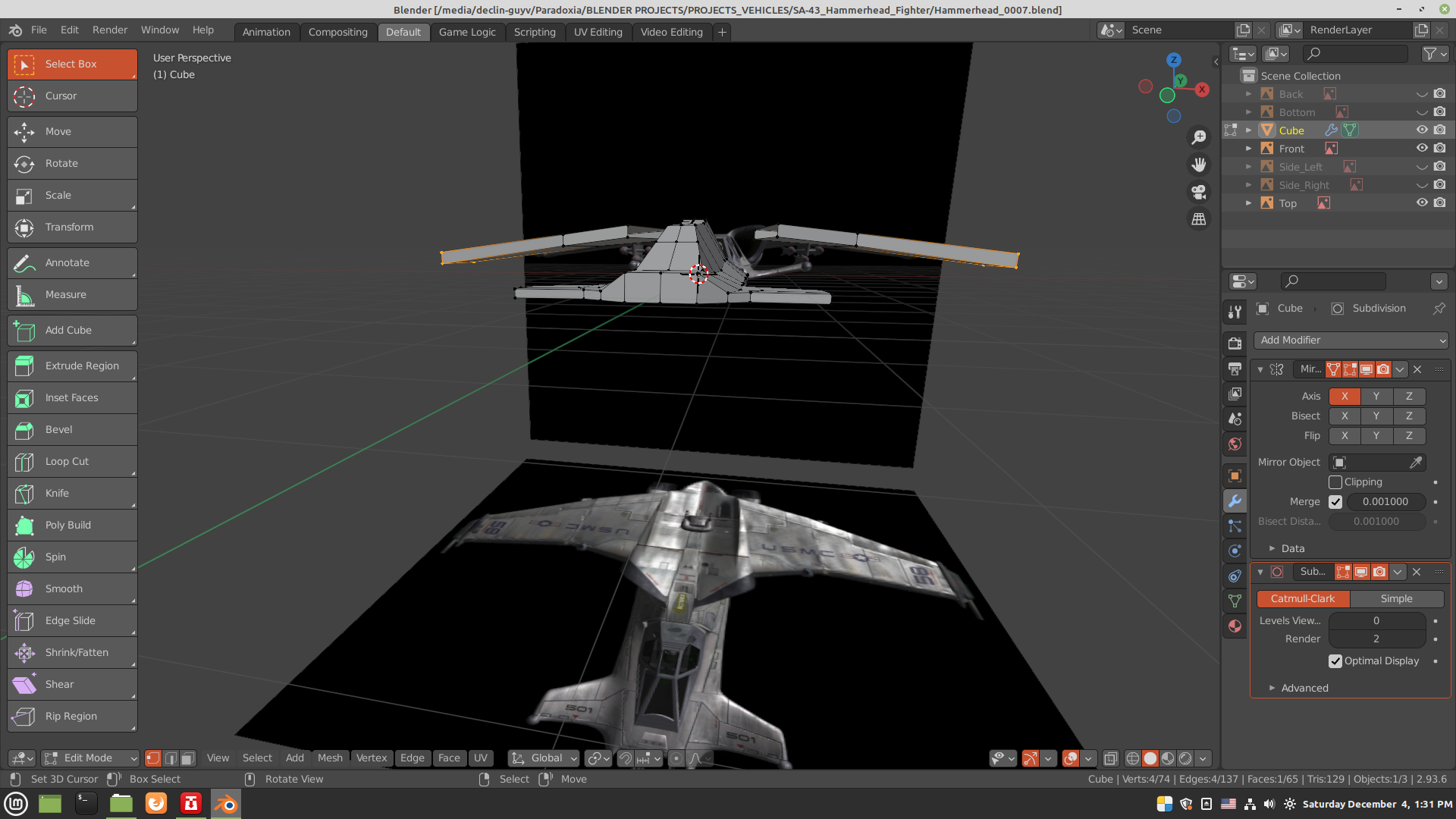This screenshot has width=1456, height=819.
Task: Select the Shrink/Fatten tool
Action: tap(72, 653)
